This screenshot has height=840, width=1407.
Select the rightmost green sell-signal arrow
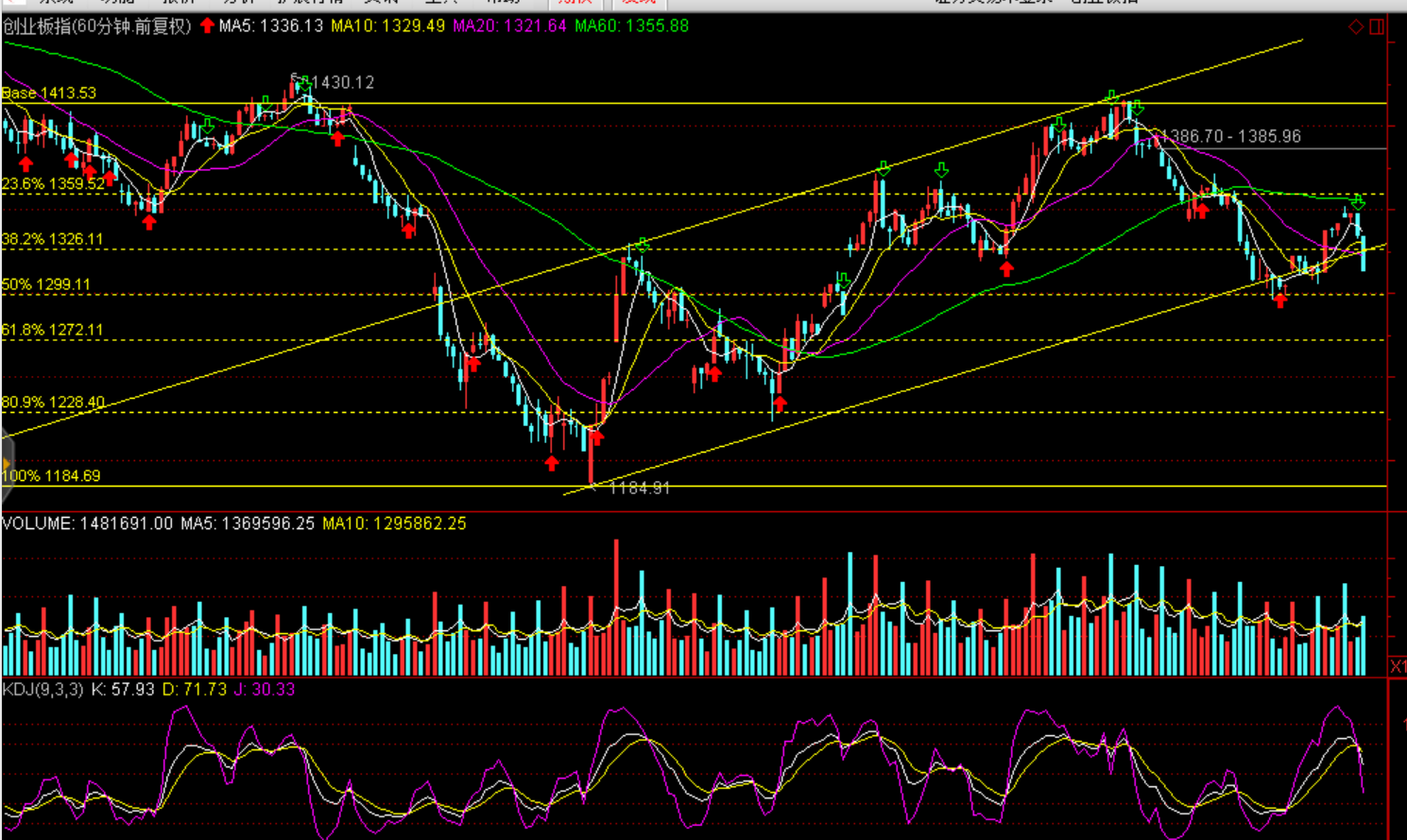1358,202
